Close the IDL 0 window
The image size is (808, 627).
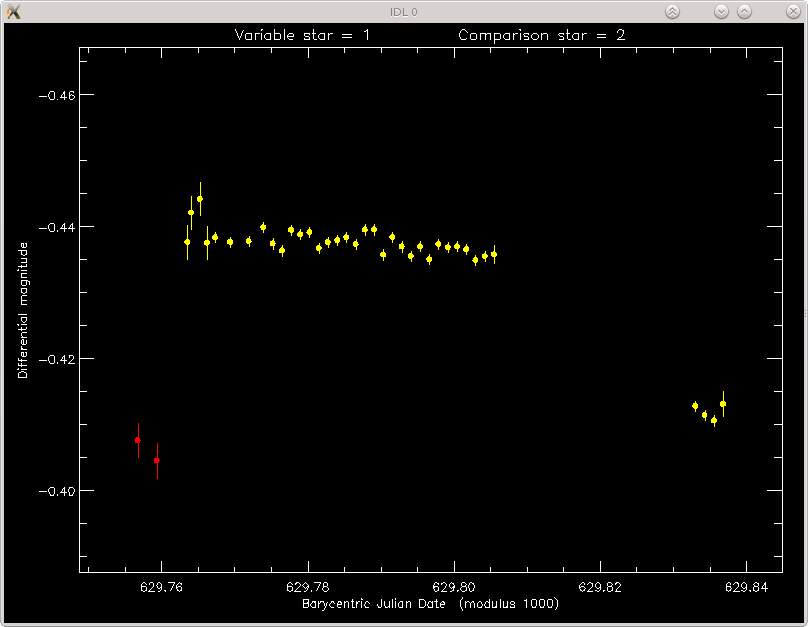coord(793,12)
